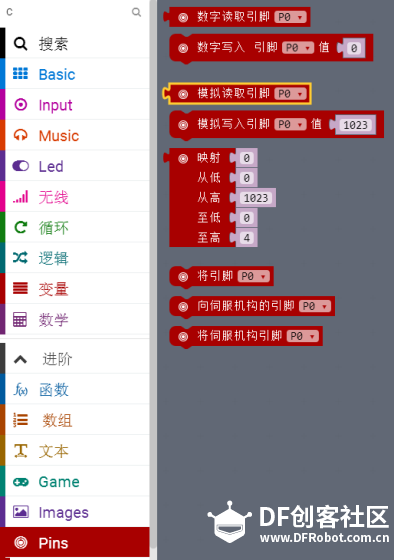Click the 循环 loop arrow icon
Screen dimensions: 395x560
(20, 228)
